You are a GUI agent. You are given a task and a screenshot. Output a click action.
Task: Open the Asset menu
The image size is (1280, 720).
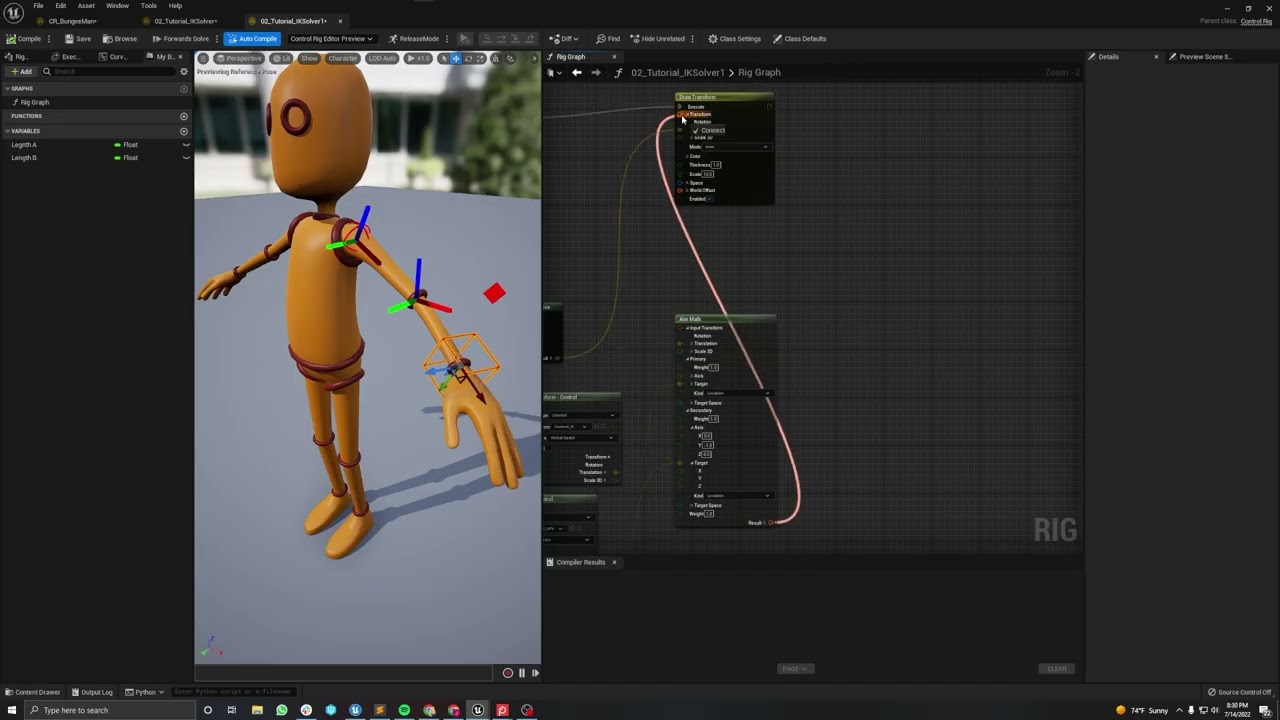(86, 5)
